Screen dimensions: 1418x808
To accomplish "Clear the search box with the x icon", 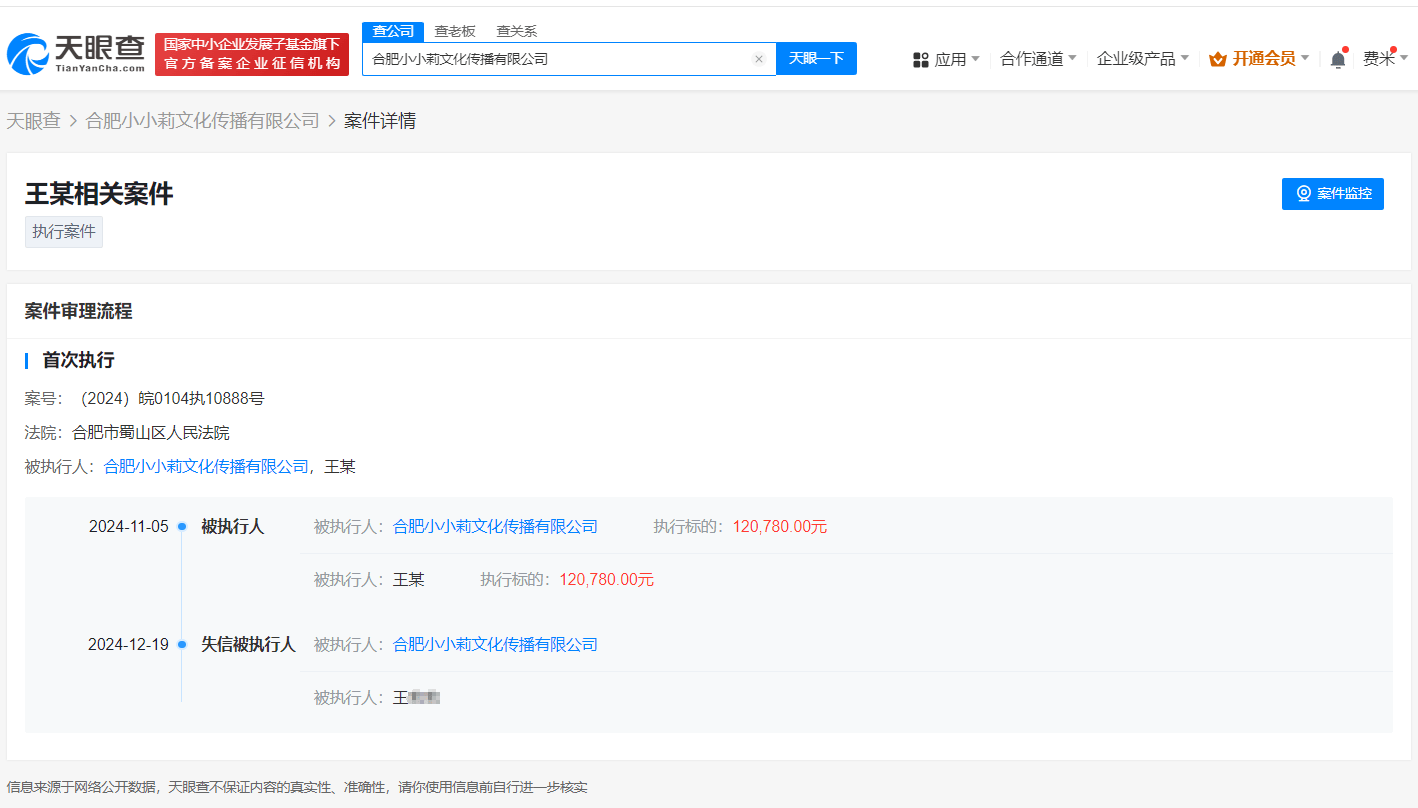I will (x=759, y=59).
